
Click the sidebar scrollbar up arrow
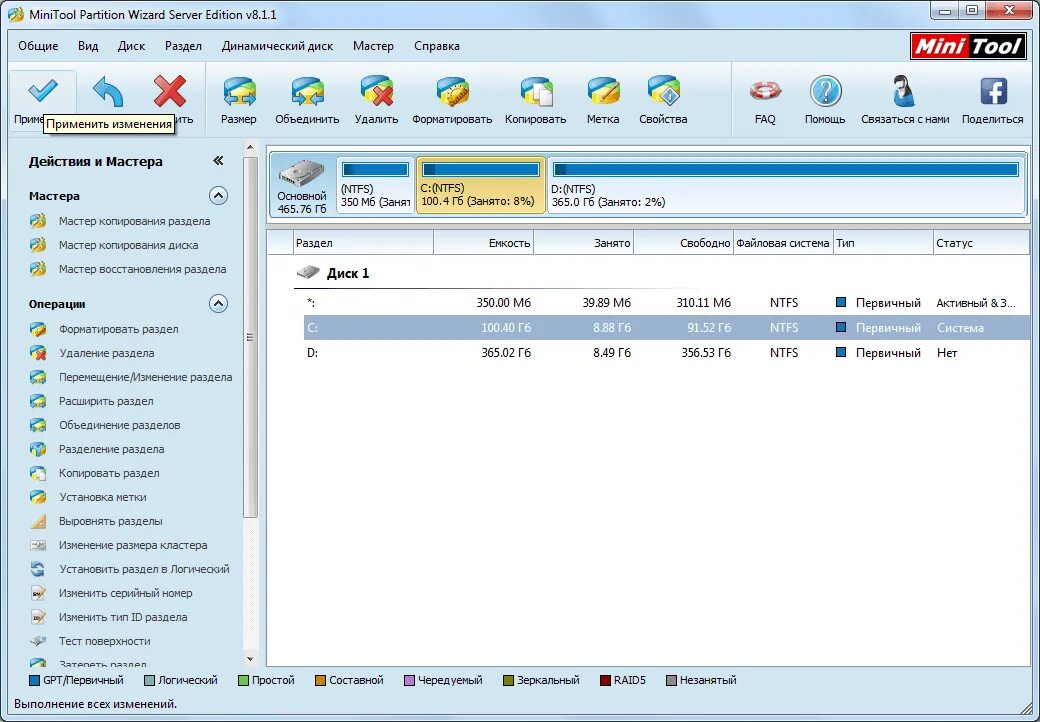(x=251, y=147)
